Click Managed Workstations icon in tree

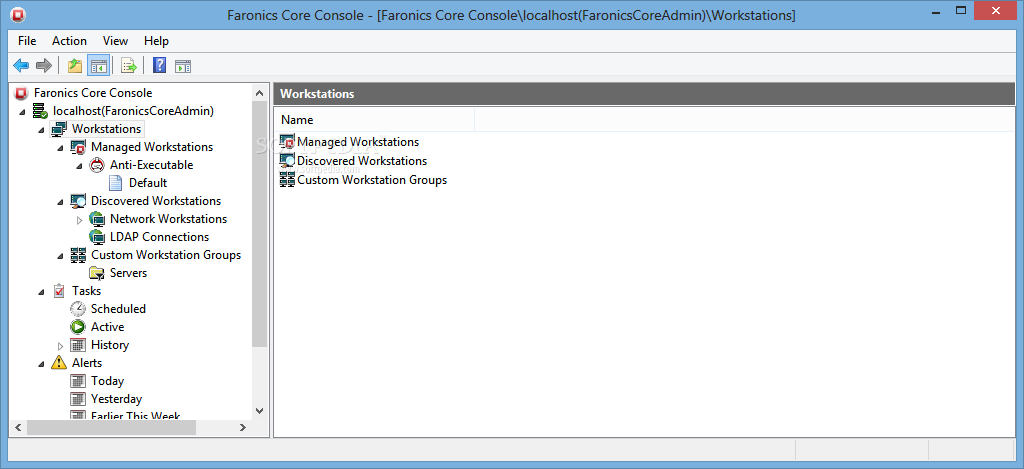(x=78, y=147)
